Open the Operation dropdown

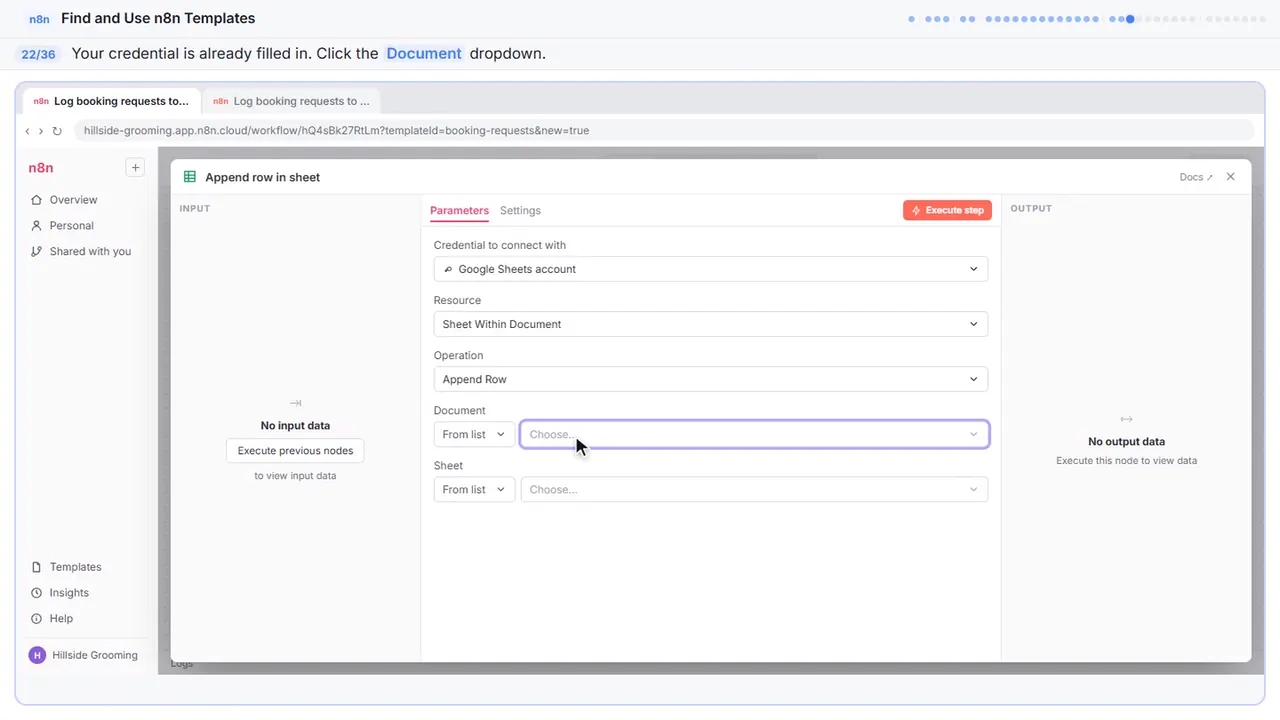click(711, 379)
